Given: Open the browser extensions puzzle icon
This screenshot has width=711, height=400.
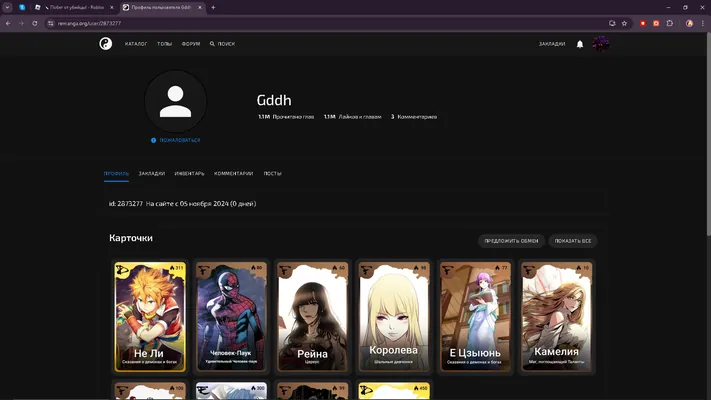Looking at the screenshot, I should (x=670, y=23).
